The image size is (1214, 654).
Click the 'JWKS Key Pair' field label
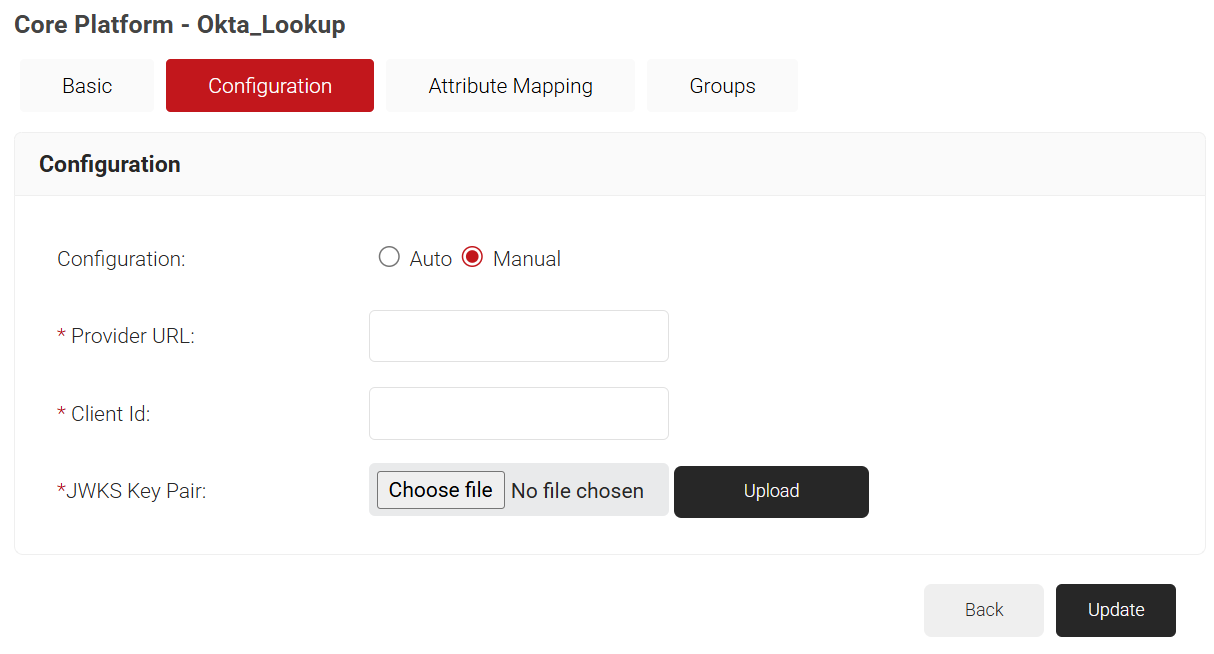tap(136, 491)
